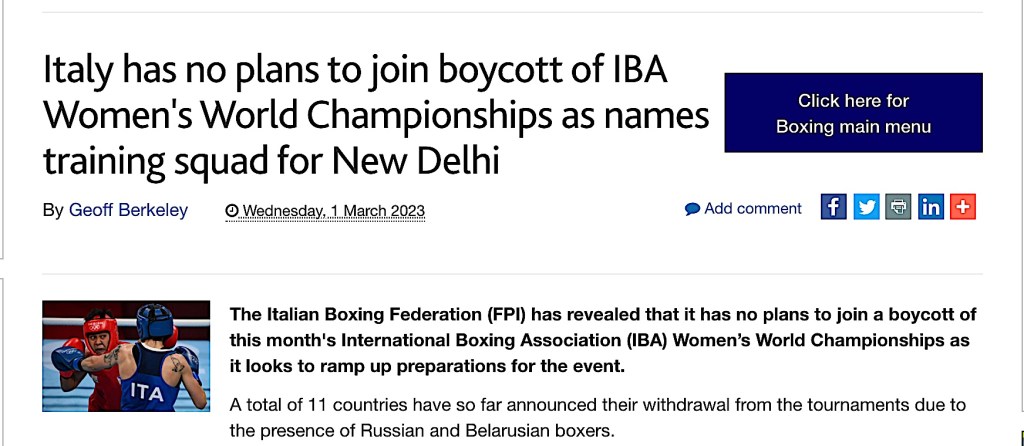This screenshot has width=1024, height=446.
Task: Click the "By" label before author name
Action: 53,210
